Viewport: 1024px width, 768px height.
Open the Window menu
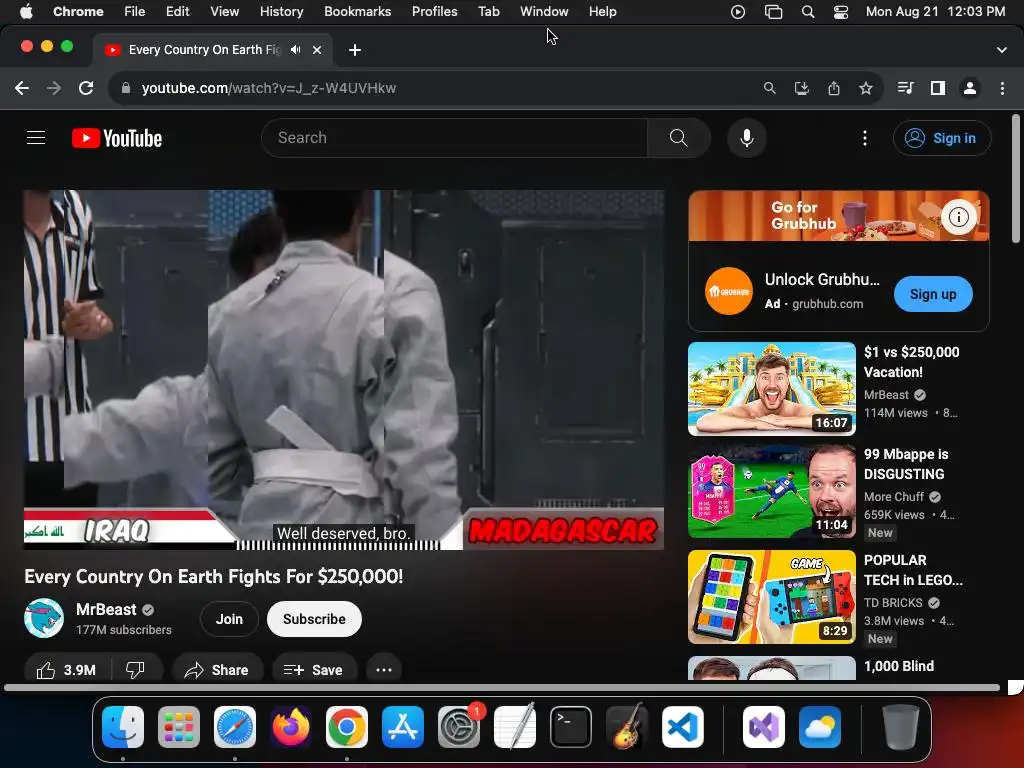pyautogui.click(x=544, y=12)
